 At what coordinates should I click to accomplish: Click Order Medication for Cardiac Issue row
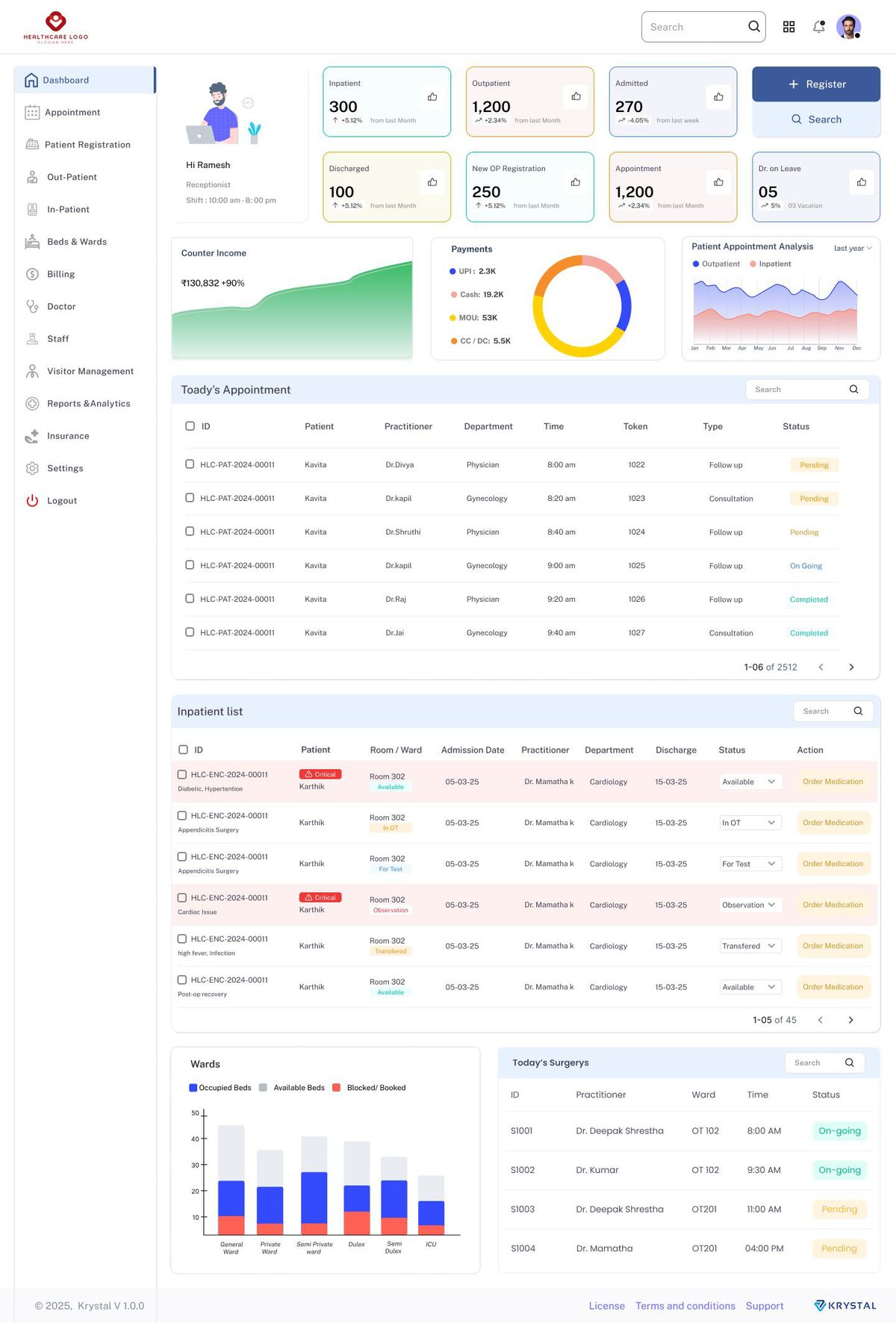click(833, 905)
